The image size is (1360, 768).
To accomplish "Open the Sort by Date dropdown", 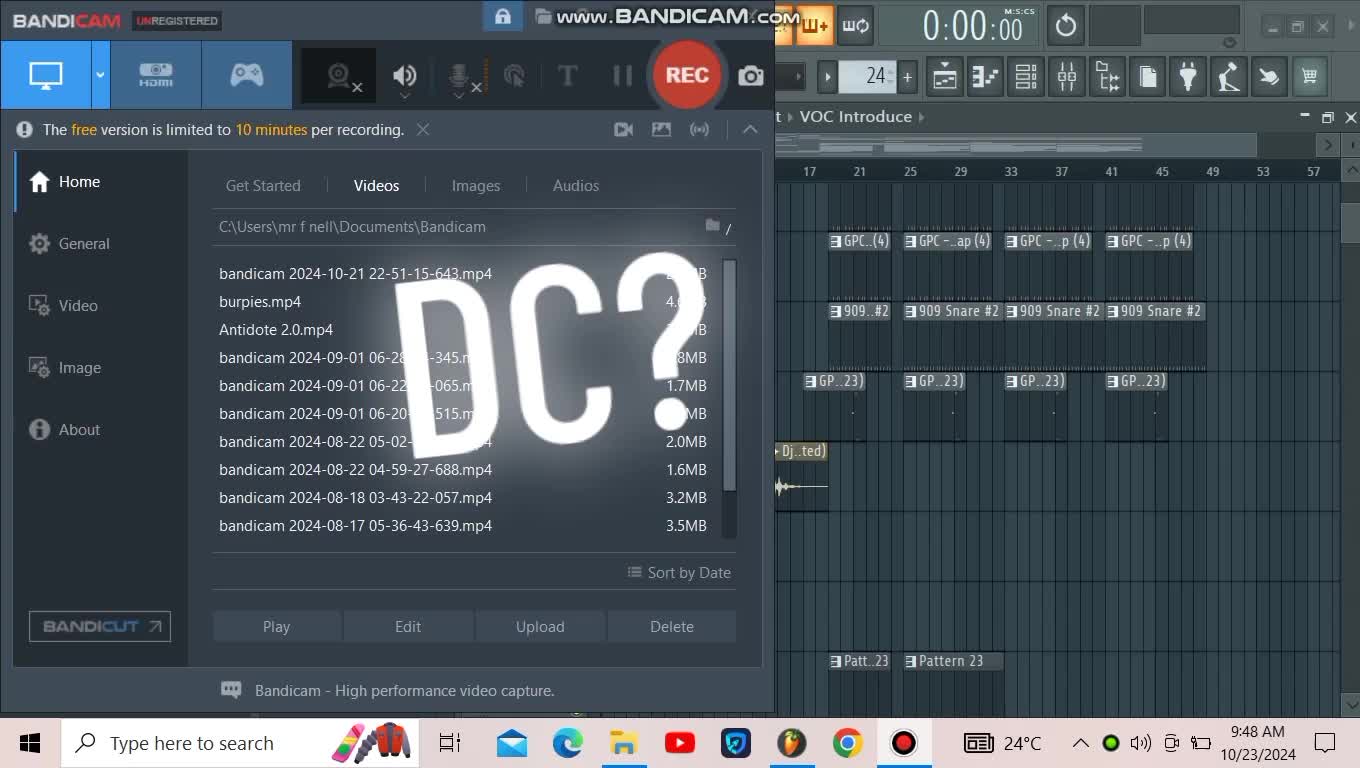I will click(x=679, y=573).
